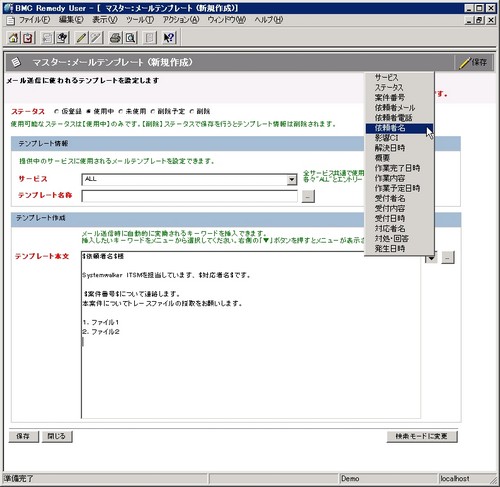Choose highlighted 依頼者名 in the popup menu
The width and height of the screenshot is (500, 487).
tap(399, 128)
